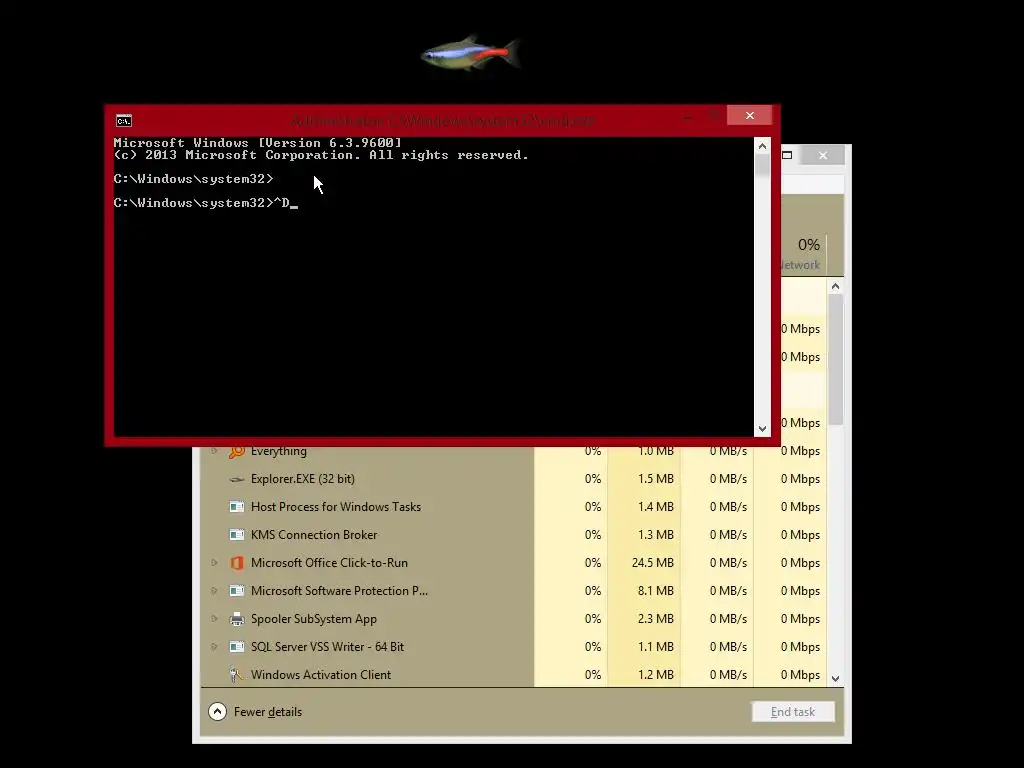Image resolution: width=1024 pixels, height=768 pixels.
Task: Click the Host Process for Windows Tasks icon
Action: point(236,507)
